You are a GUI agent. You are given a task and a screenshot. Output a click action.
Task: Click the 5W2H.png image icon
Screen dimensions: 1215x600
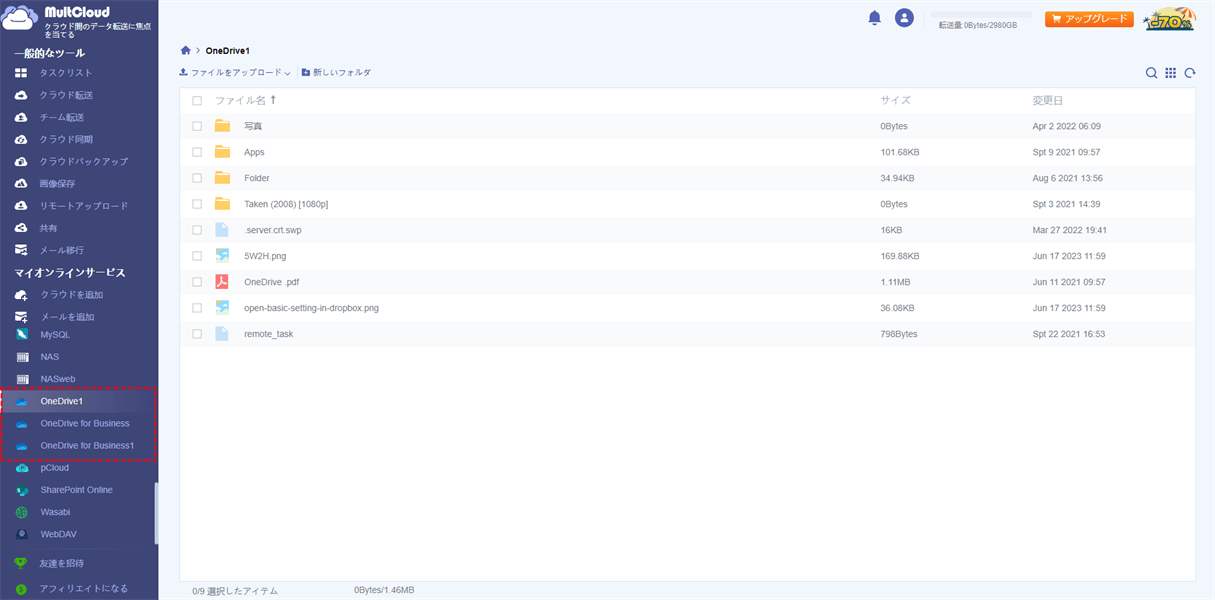(x=222, y=256)
